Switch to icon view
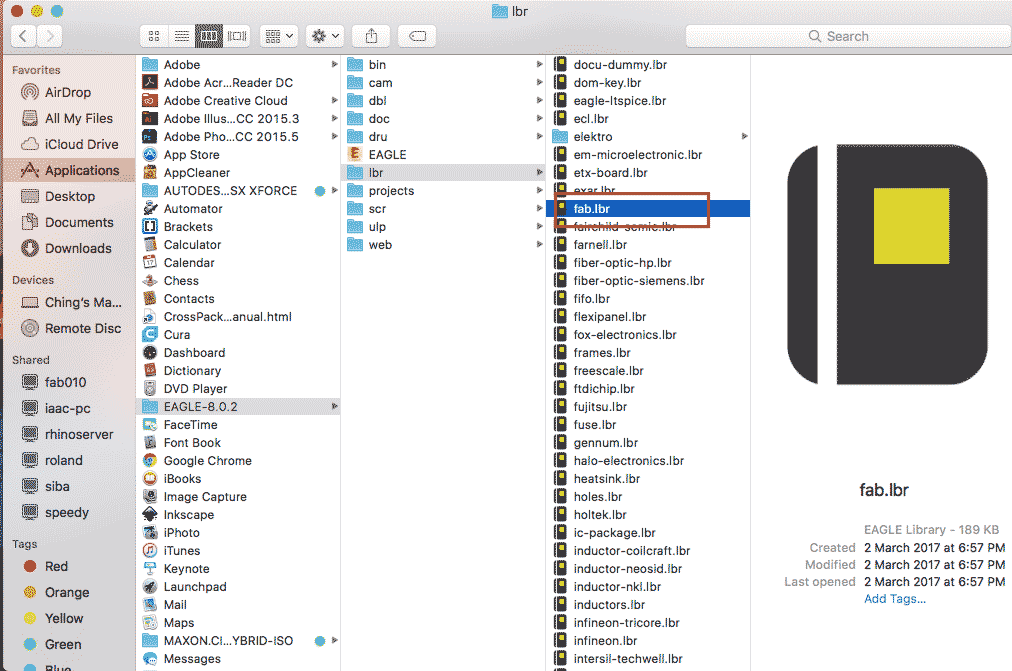This screenshot has width=1012, height=671. (x=154, y=36)
